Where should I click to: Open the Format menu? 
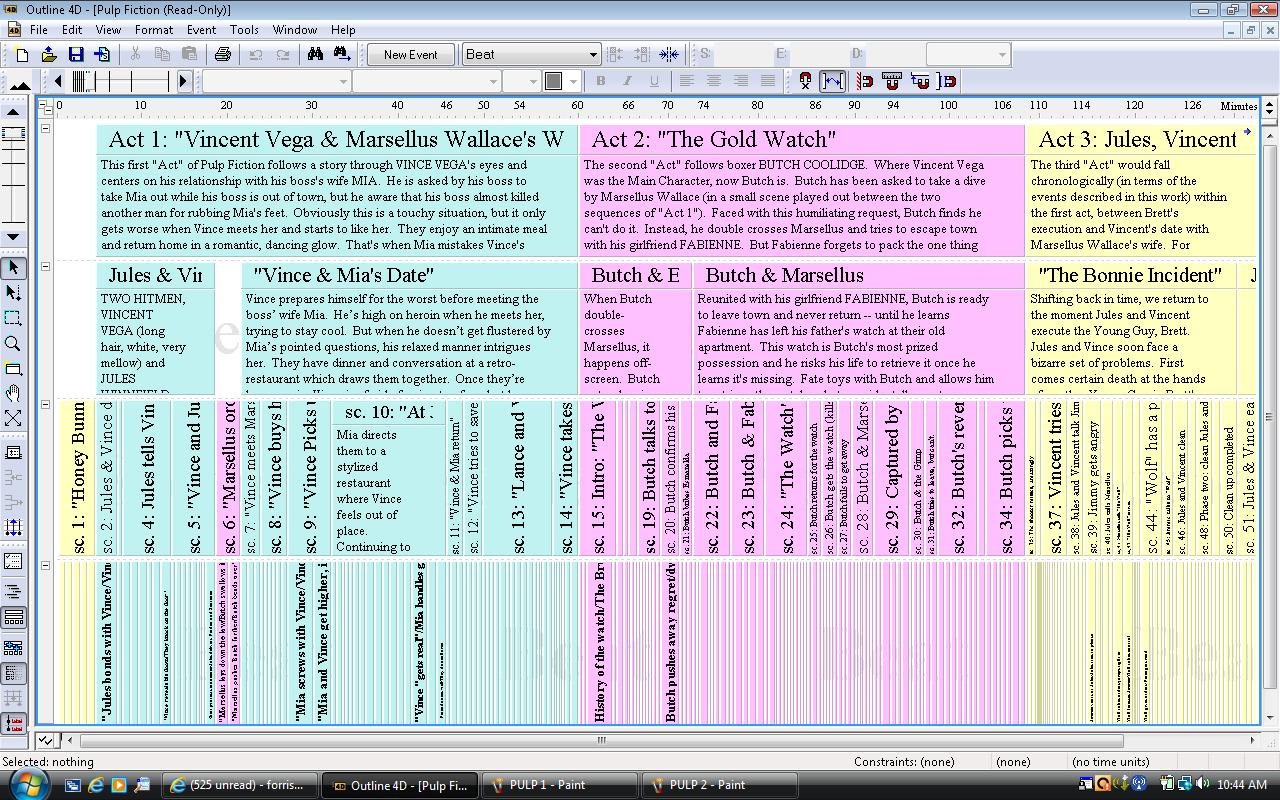(x=154, y=30)
